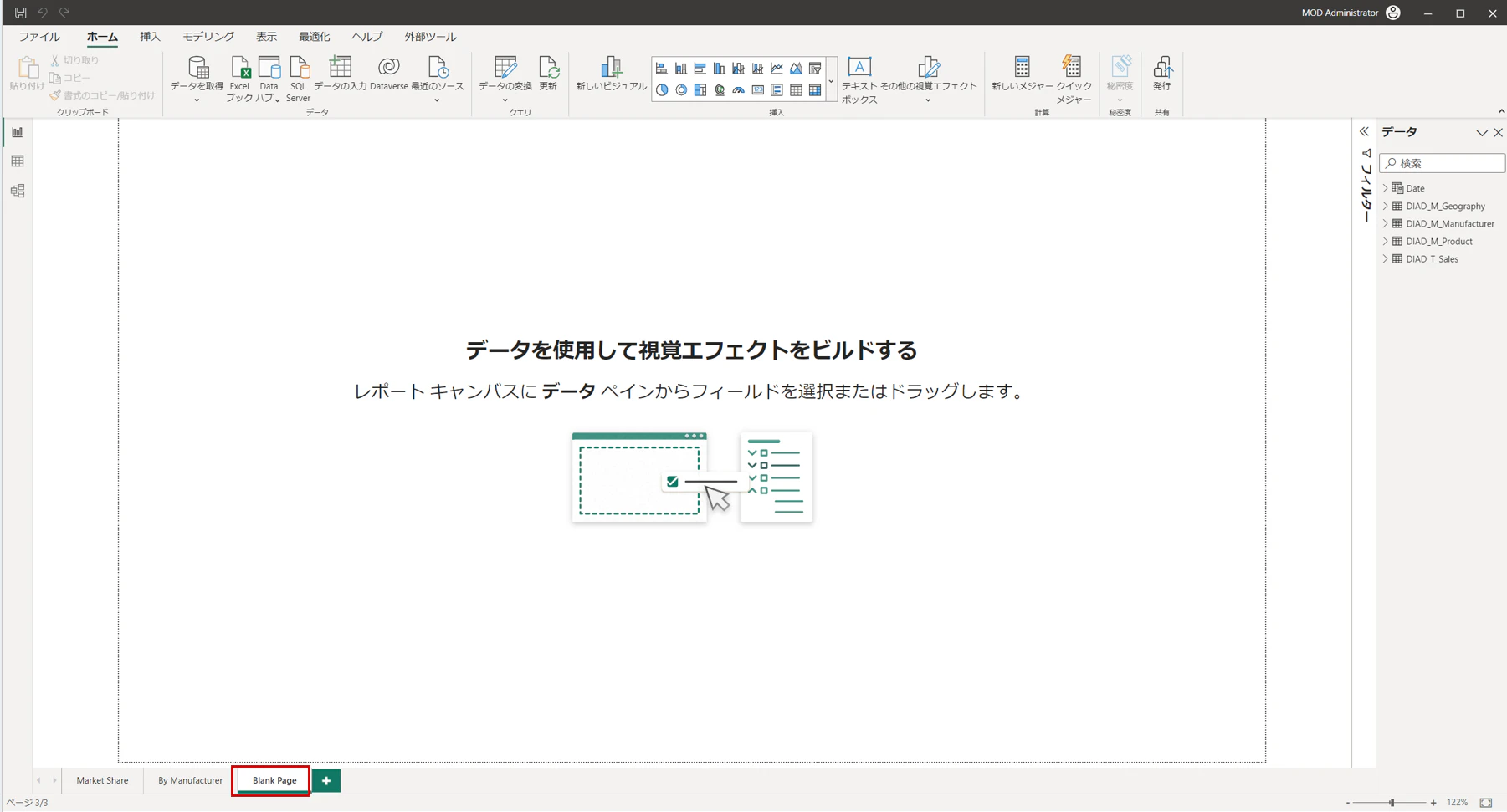Switch to model view in left sidebar
Viewport: 1507px width, 812px height.
tap(18, 191)
